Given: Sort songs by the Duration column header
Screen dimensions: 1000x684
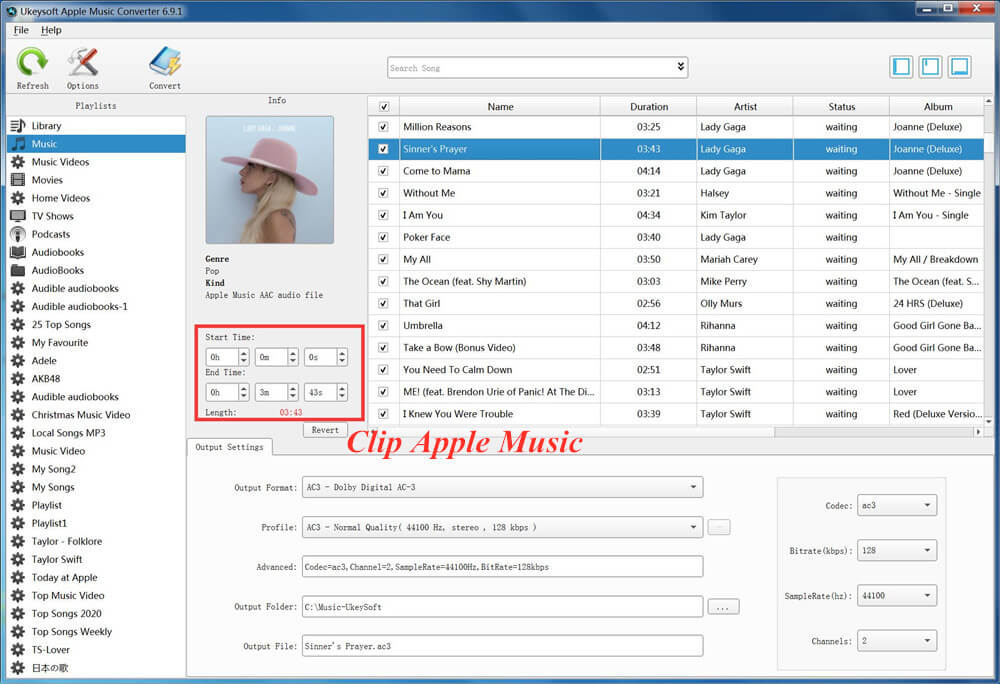Looking at the screenshot, I should coord(649,106).
